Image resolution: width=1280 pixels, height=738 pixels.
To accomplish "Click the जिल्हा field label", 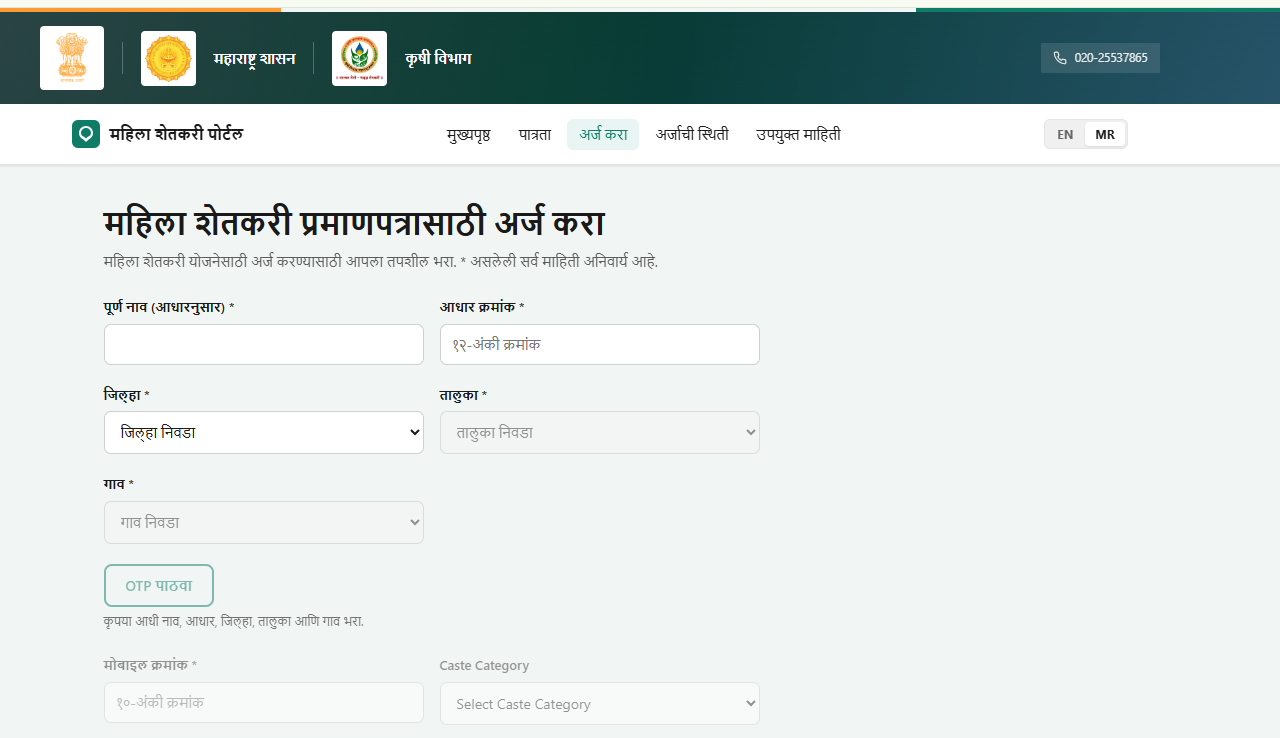I will (127, 395).
